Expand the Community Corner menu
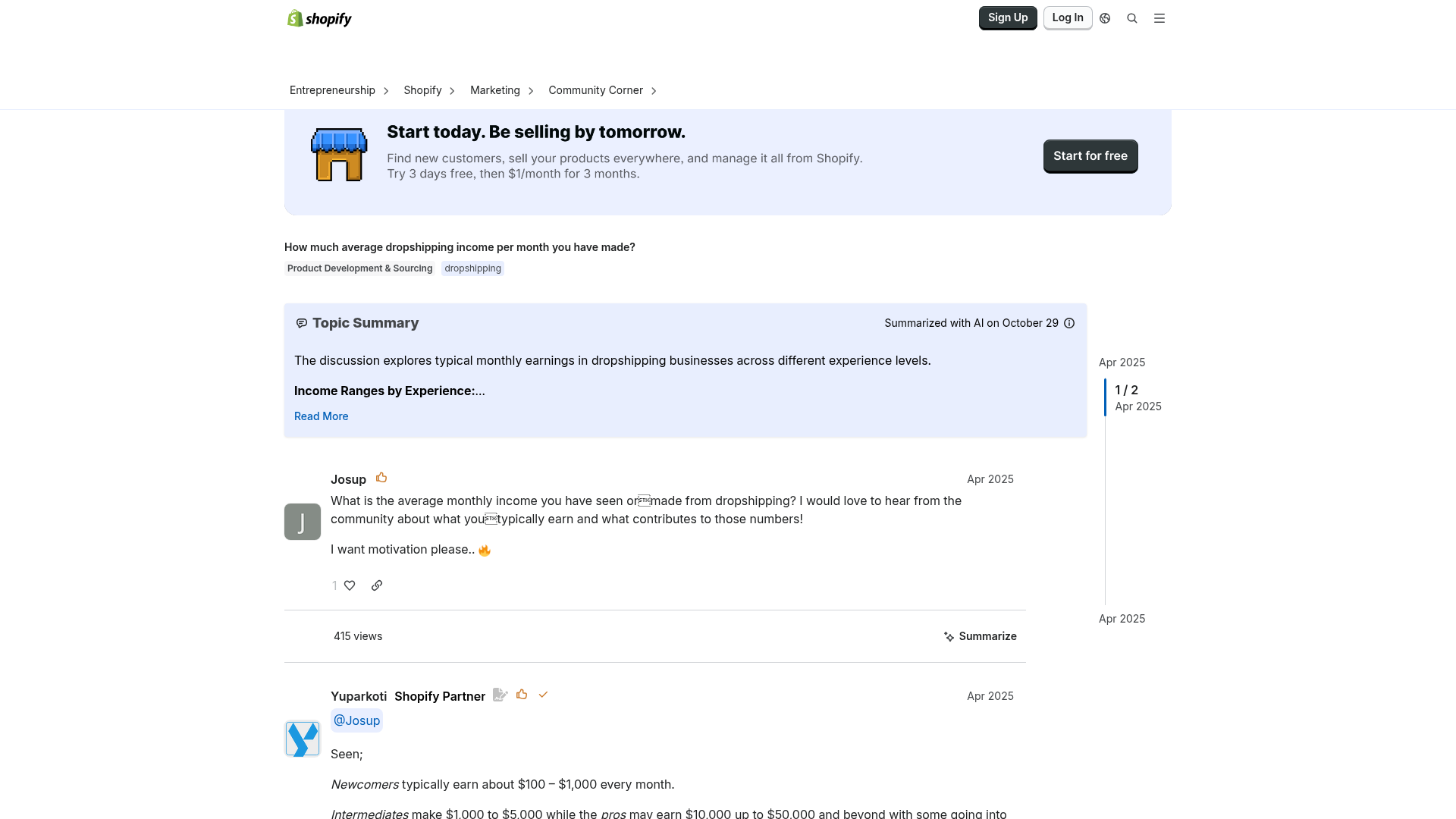This screenshot has width=1456, height=819. (603, 90)
